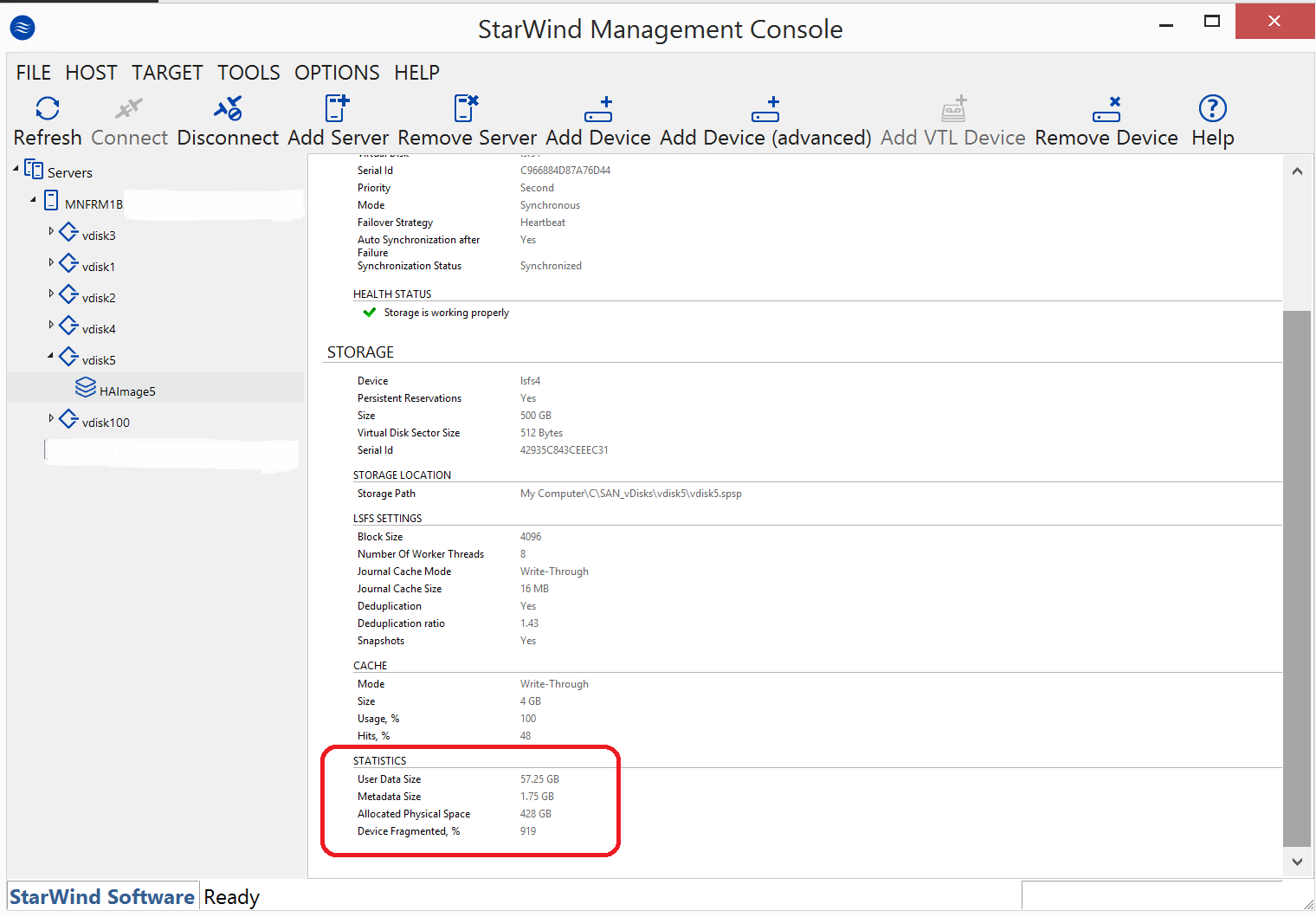Expand the vdisk4 tree node
The width and height of the screenshot is (1316, 917).
[x=51, y=325]
